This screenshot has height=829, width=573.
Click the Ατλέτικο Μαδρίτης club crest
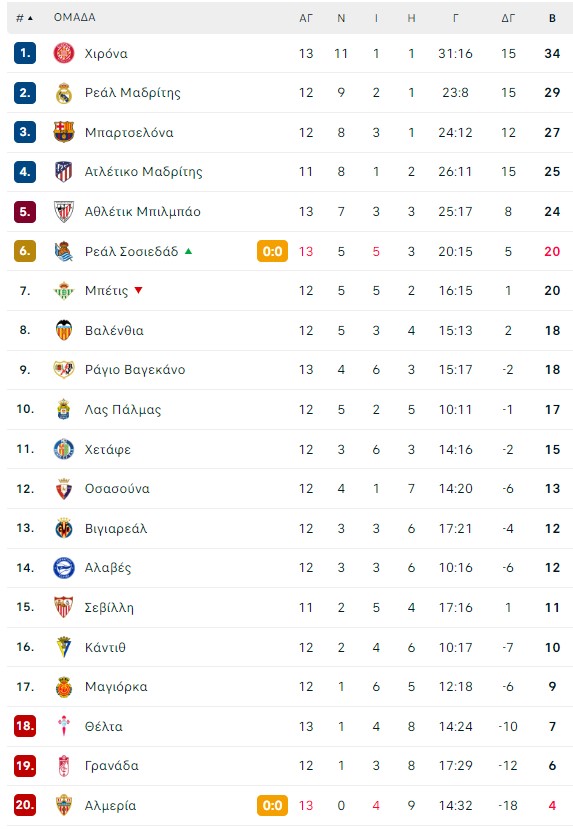point(63,172)
